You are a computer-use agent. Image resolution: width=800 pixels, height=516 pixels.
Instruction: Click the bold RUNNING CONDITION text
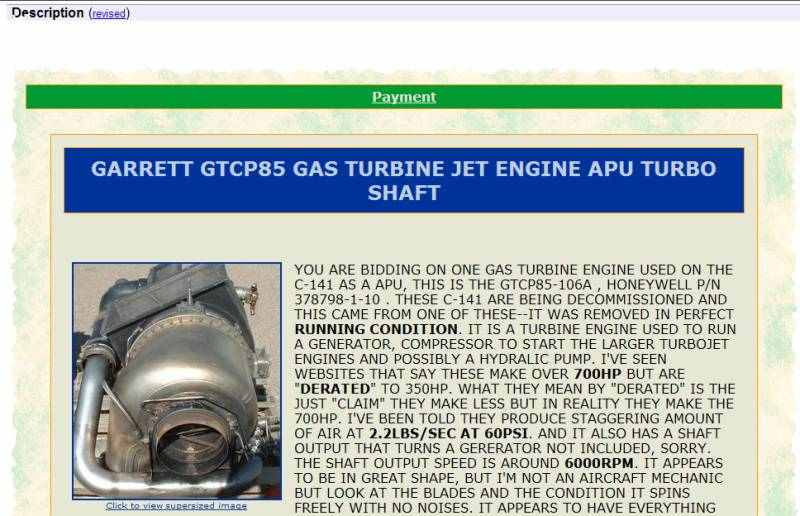click(x=376, y=329)
